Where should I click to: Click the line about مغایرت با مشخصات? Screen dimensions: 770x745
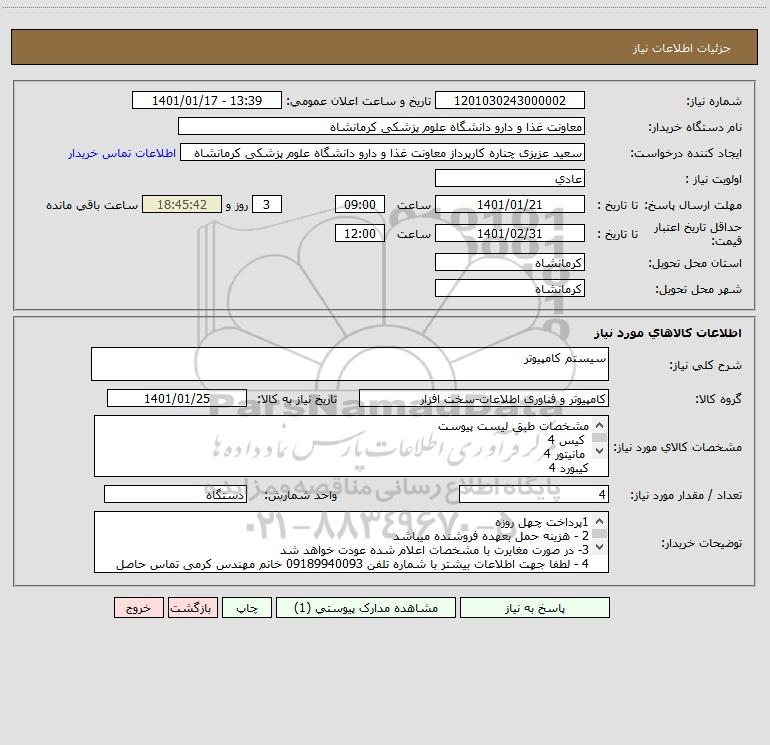pyautogui.click(x=434, y=550)
